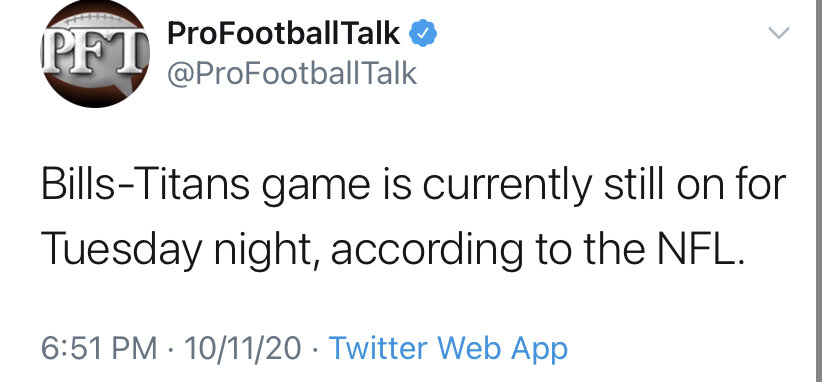
Task: Open the PFT football profile avatar
Action: point(95,53)
